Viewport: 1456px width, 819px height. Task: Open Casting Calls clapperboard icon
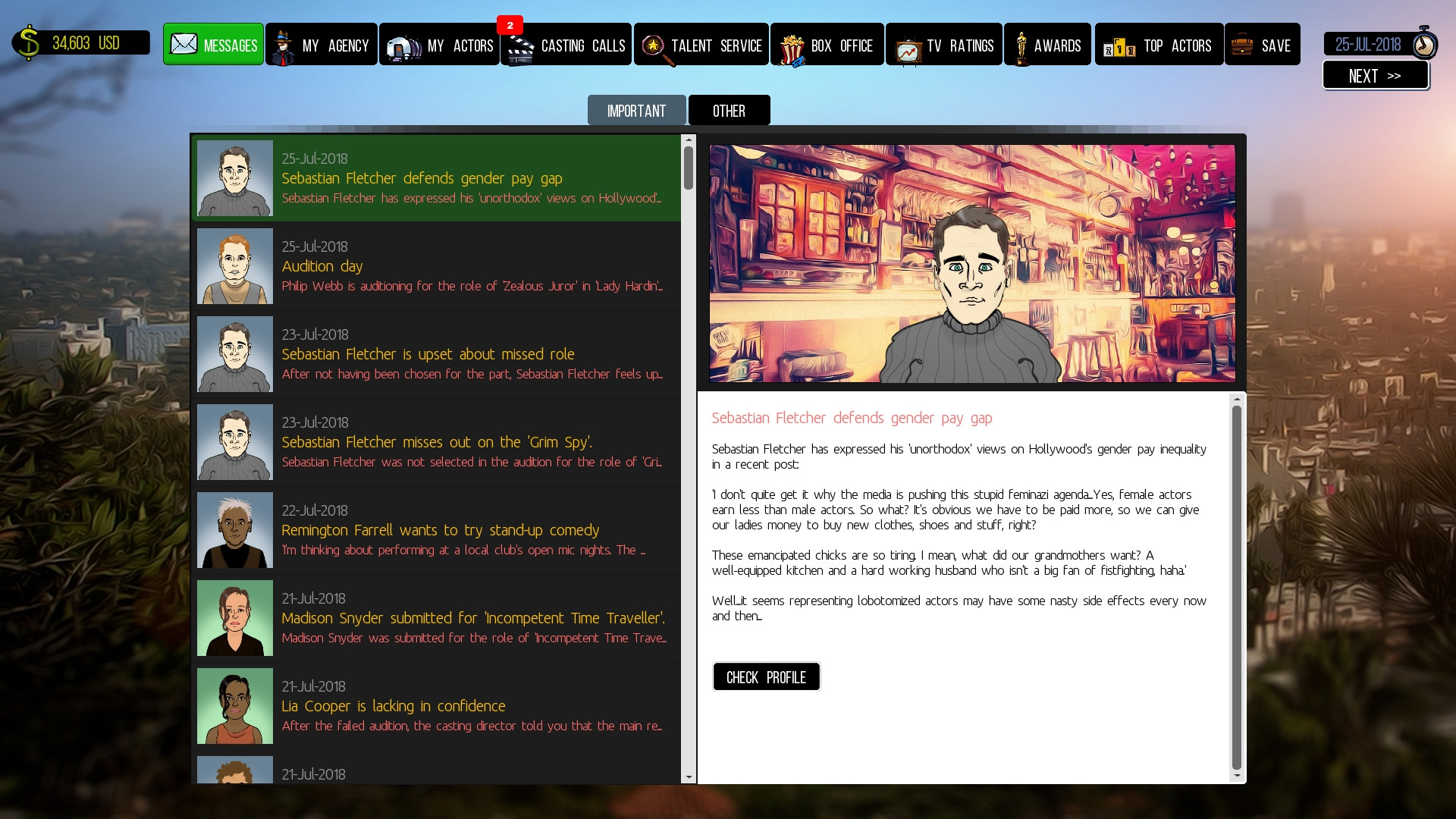[520, 49]
